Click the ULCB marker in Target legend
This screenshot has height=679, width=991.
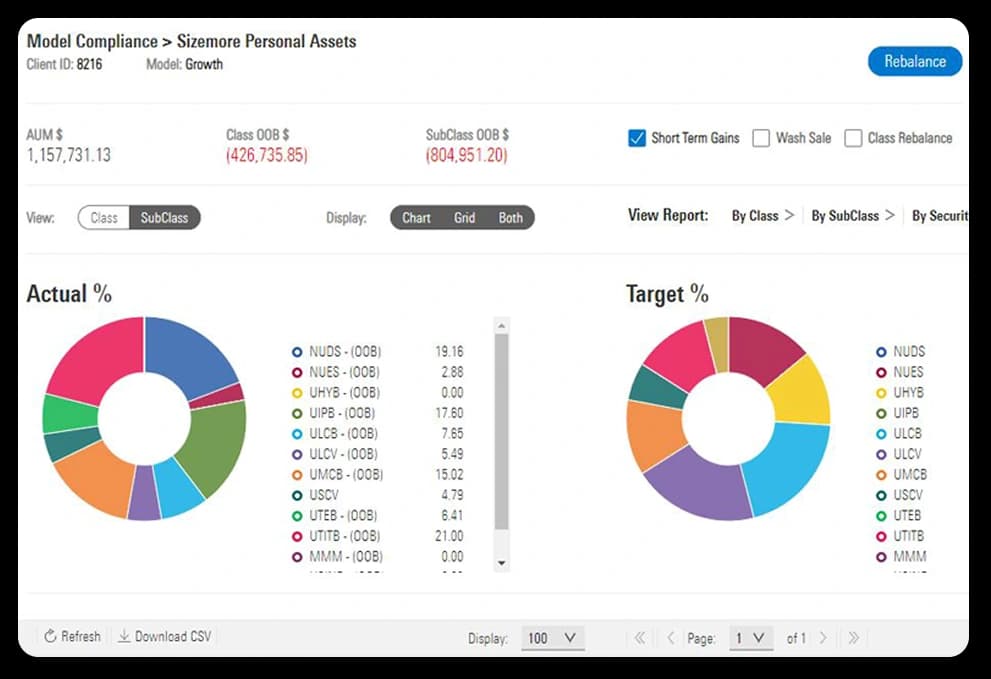[x=881, y=434]
